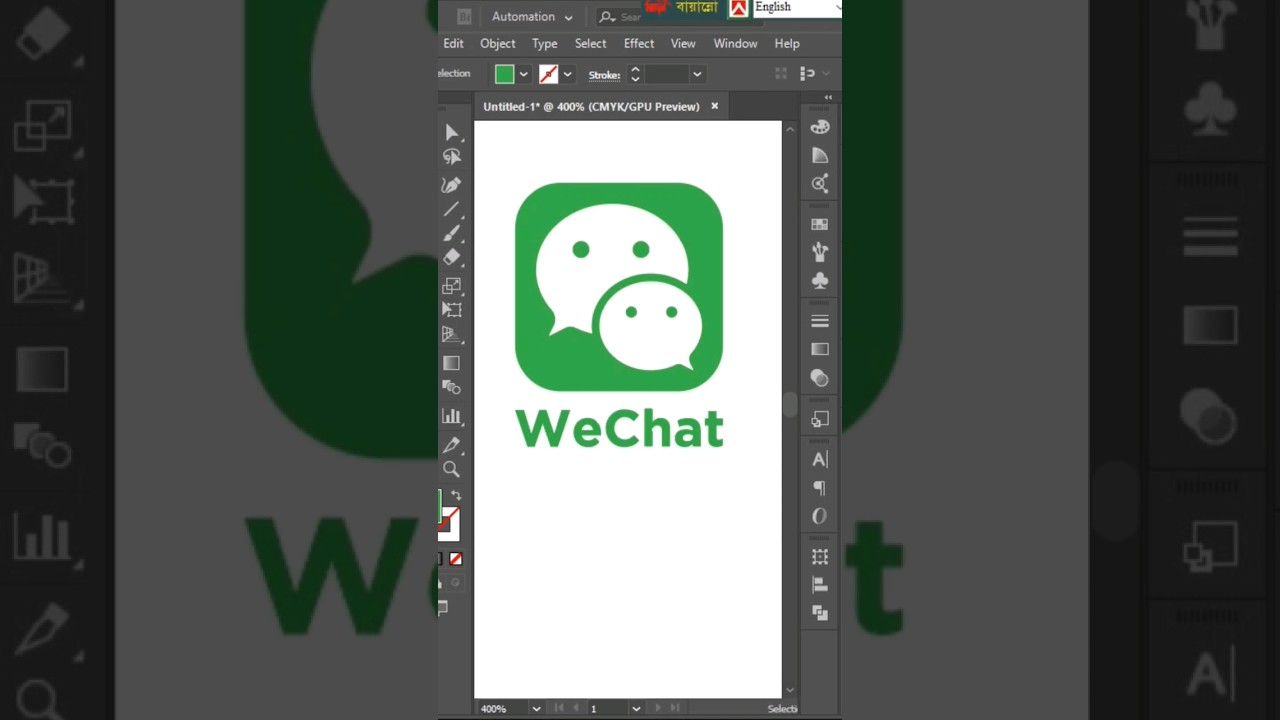
Task: Select the Pen tool
Action: [x=452, y=185]
